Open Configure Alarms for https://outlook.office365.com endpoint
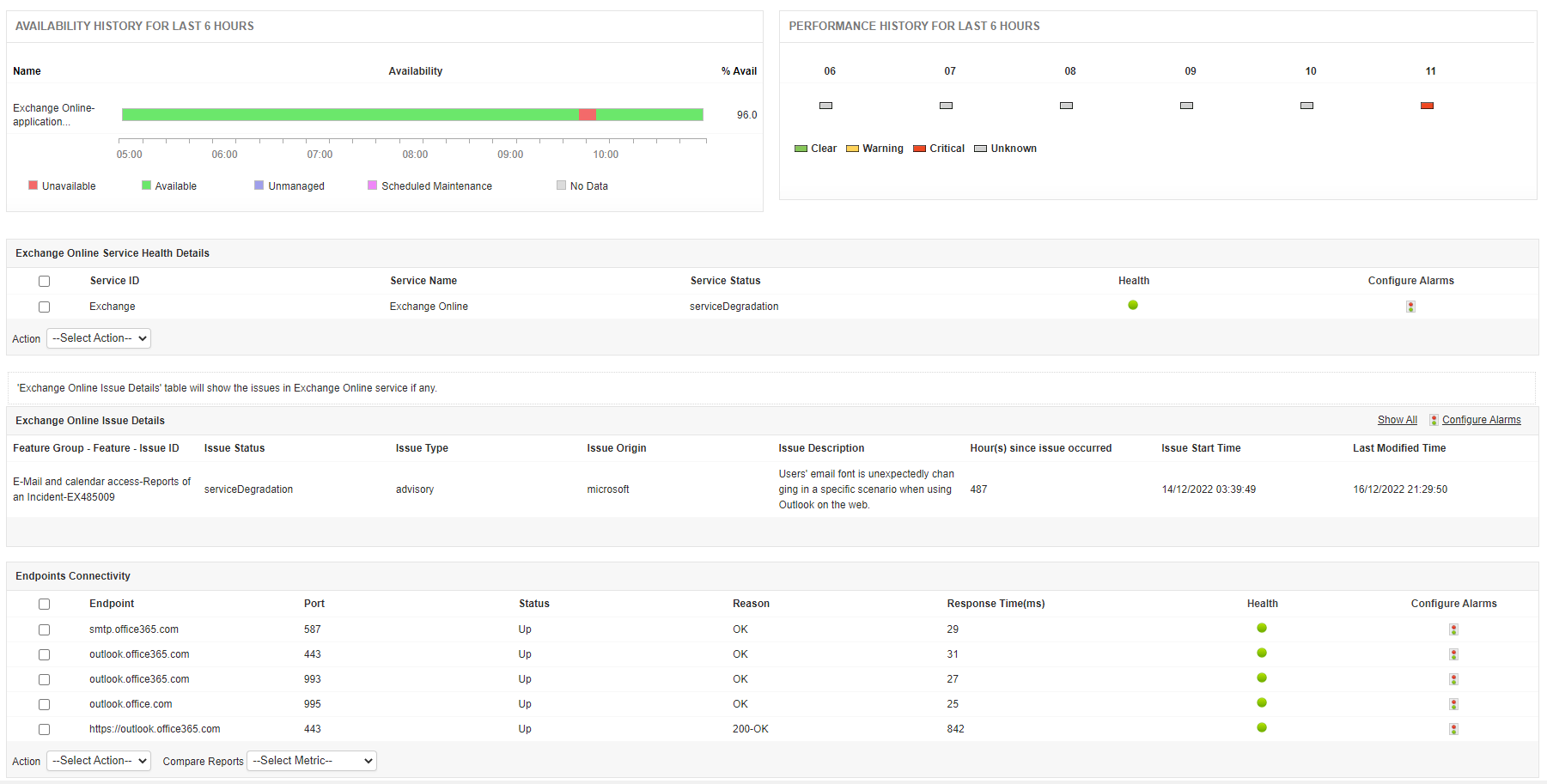This screenshot has height=784, width=1547. click(x=1453, y=729)
